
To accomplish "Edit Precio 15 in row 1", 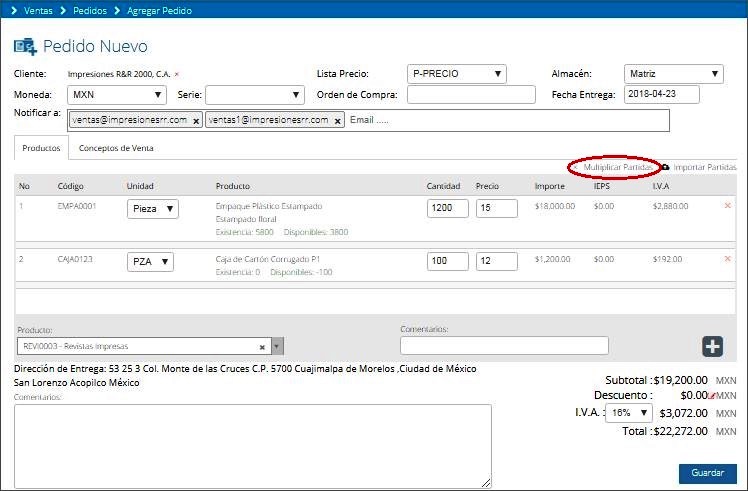I will (497, 209).
